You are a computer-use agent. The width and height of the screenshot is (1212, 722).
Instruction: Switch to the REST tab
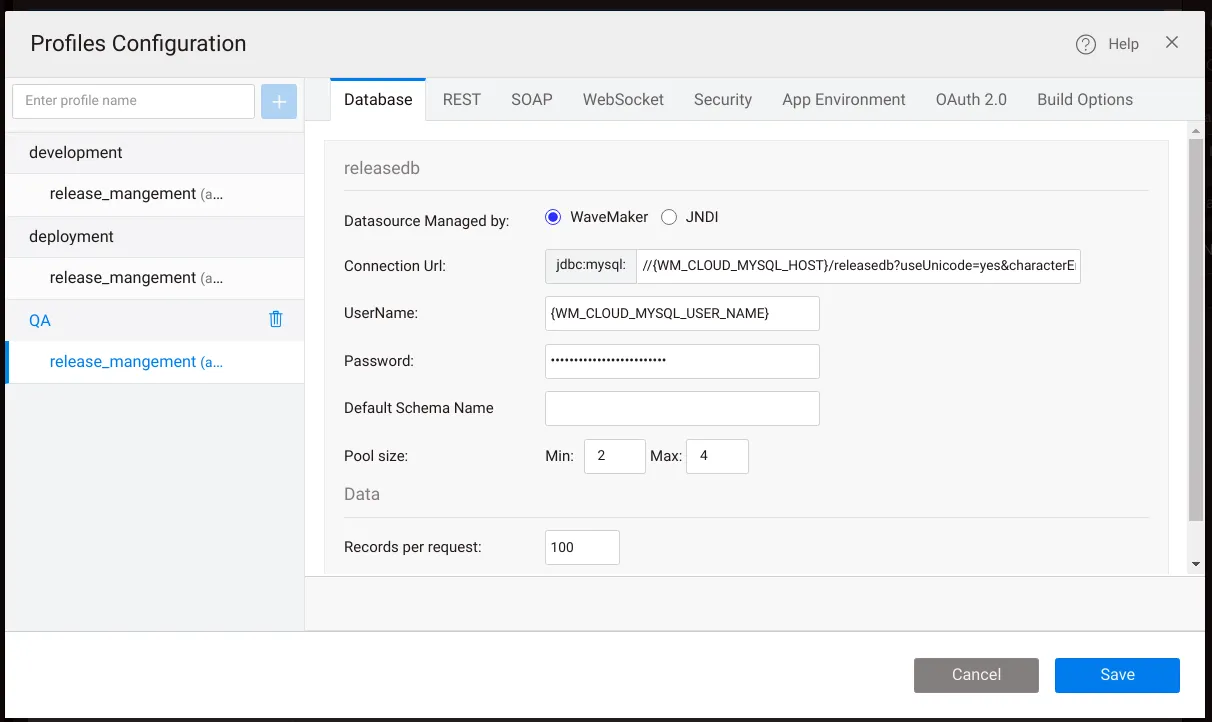click(x=462, y=99)
